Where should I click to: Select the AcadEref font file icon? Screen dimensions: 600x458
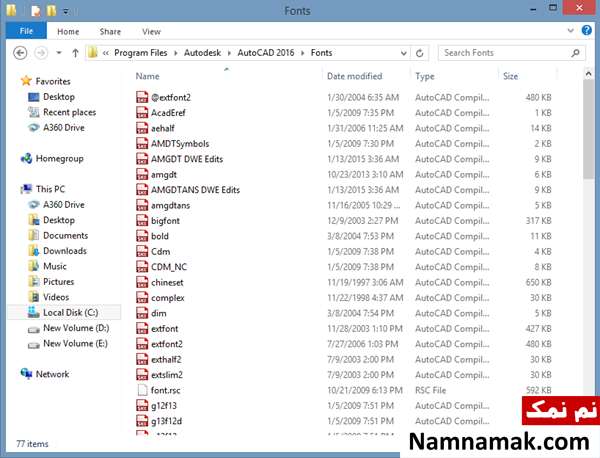pyautogui.click(x=142, y=112)
